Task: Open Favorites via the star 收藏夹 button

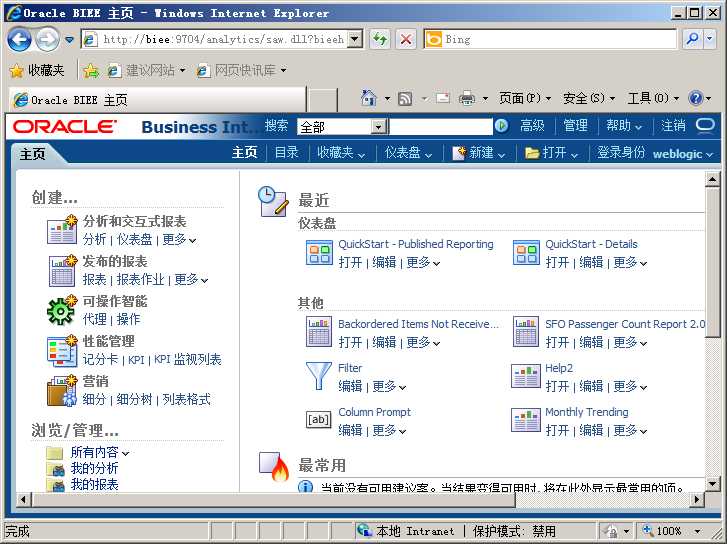Action: 37,70
